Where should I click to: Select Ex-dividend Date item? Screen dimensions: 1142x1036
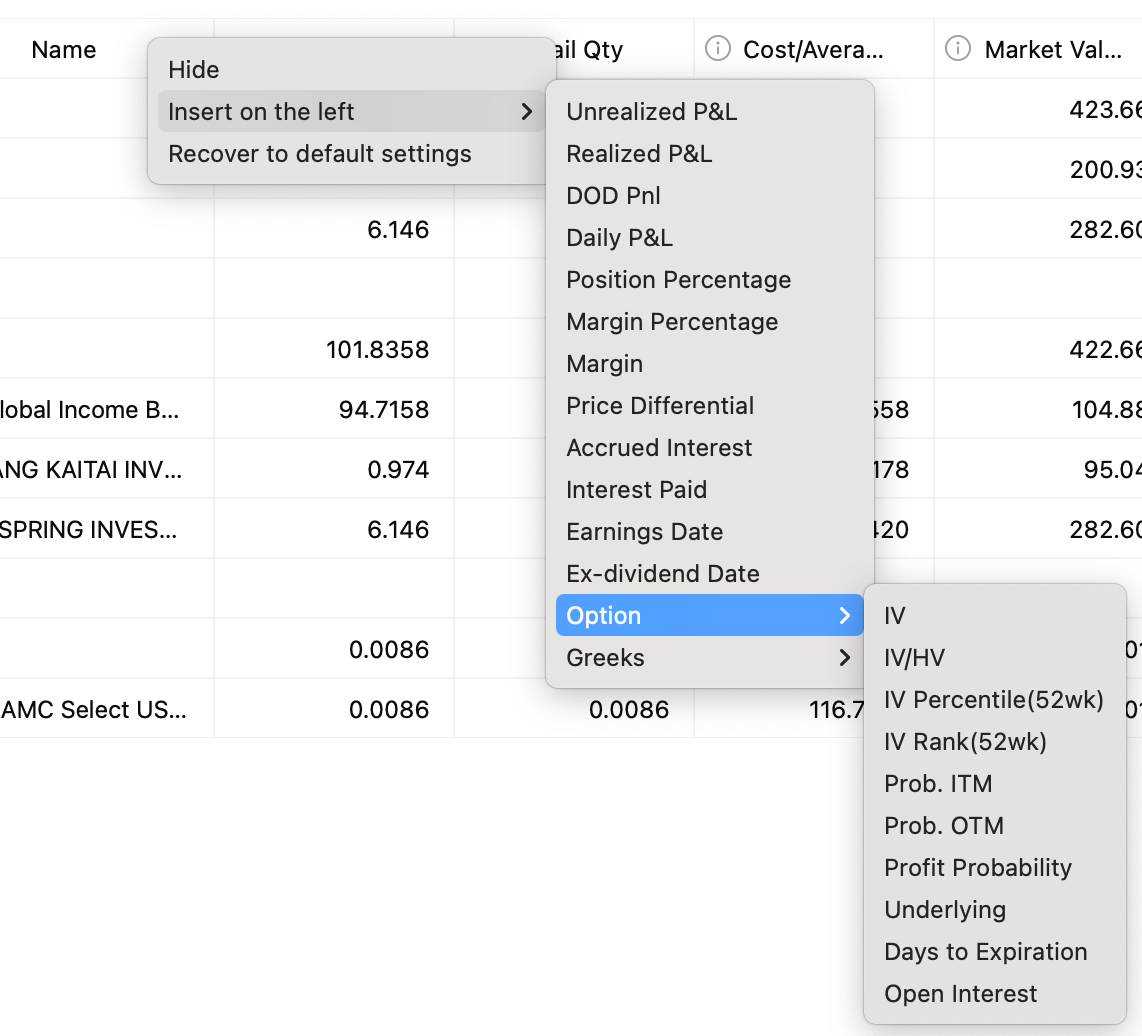click(x=663, y=574)
